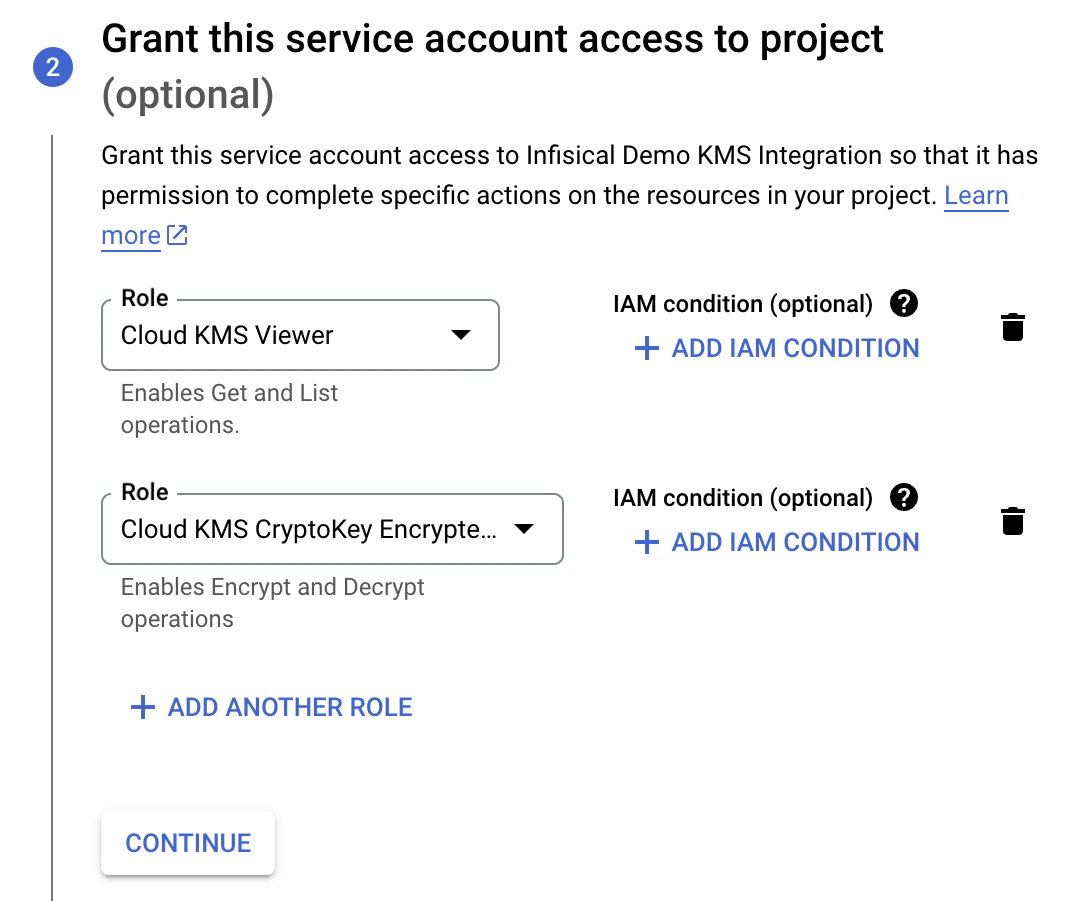Add IAM condition for Cloud KMS Viewer role
The height and width of the screenshot is (901, 1071).
tap(777, 348)
